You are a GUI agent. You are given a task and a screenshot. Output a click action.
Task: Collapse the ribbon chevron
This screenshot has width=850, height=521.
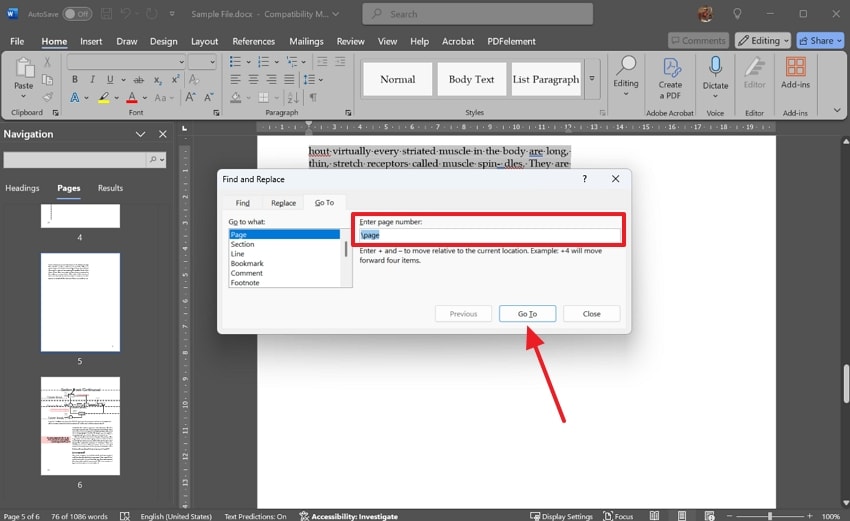click(837, 110)
